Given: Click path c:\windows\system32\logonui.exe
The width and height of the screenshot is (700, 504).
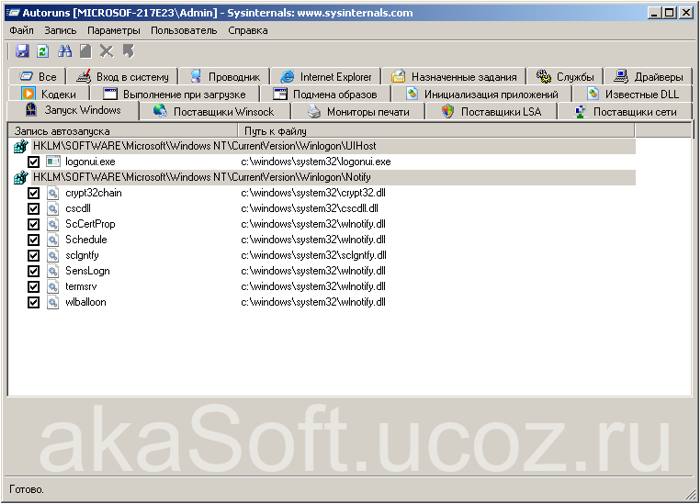Looking at the screenshot, I should click(316, 162).
